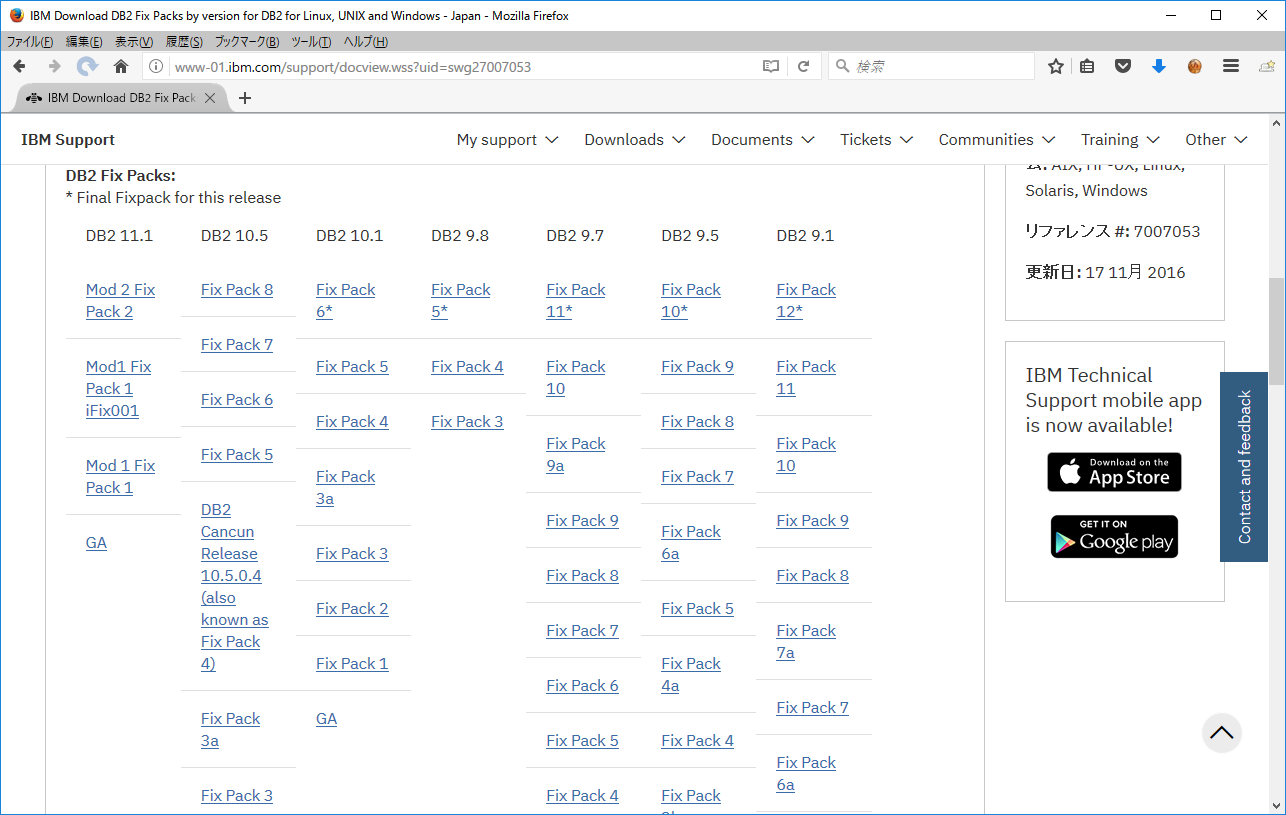Open DB2 11.1 GA link
The image size is (1286, 815).
(96, 542)
